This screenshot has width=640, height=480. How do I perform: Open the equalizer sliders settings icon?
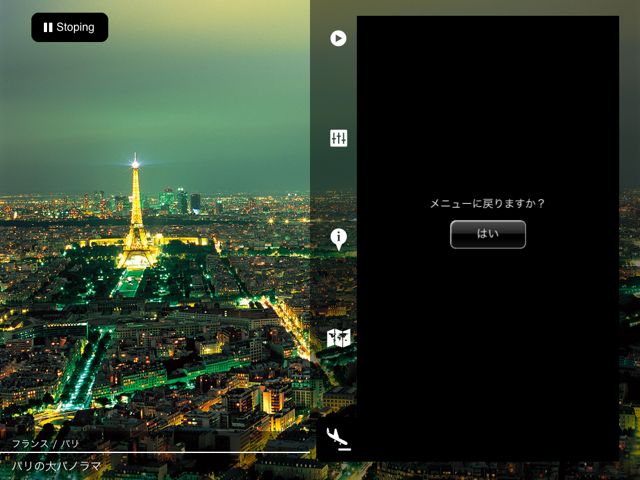tap(338, 138)
